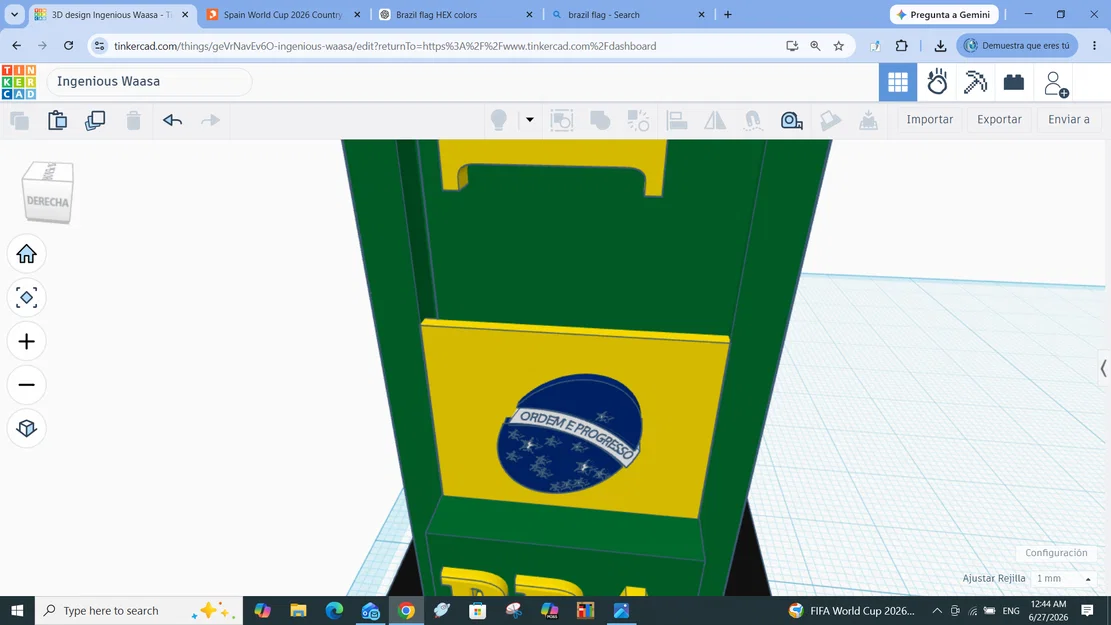Open the Chrome downloads icon
This screenshot has width=1111, height=625.
(x=940, y=46)
